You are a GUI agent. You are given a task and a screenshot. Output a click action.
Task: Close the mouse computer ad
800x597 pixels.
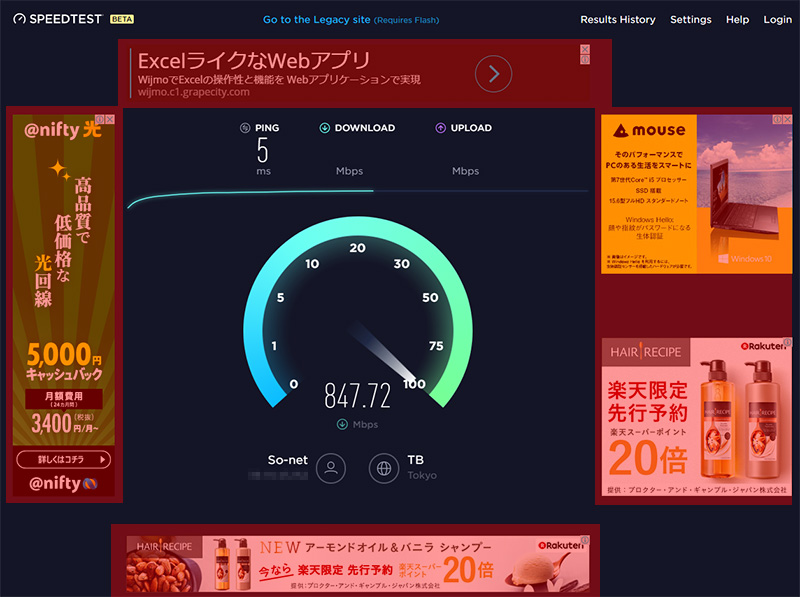pyautogui.click(x=786, y=120)
